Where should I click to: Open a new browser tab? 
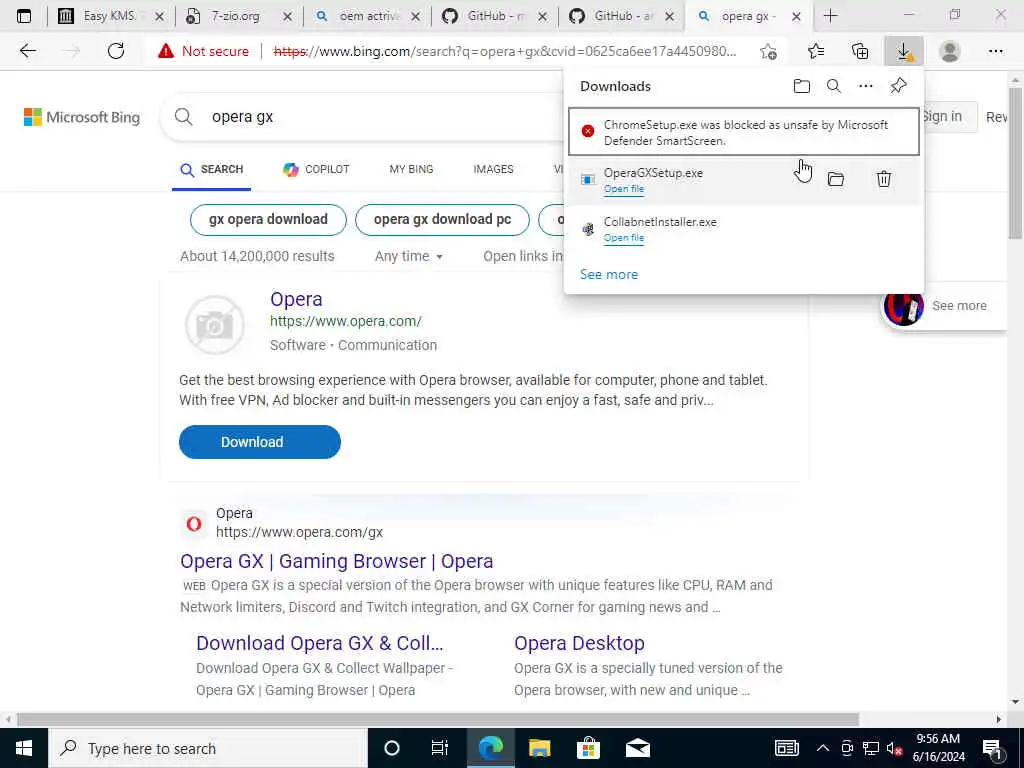(x=831, y=16)
